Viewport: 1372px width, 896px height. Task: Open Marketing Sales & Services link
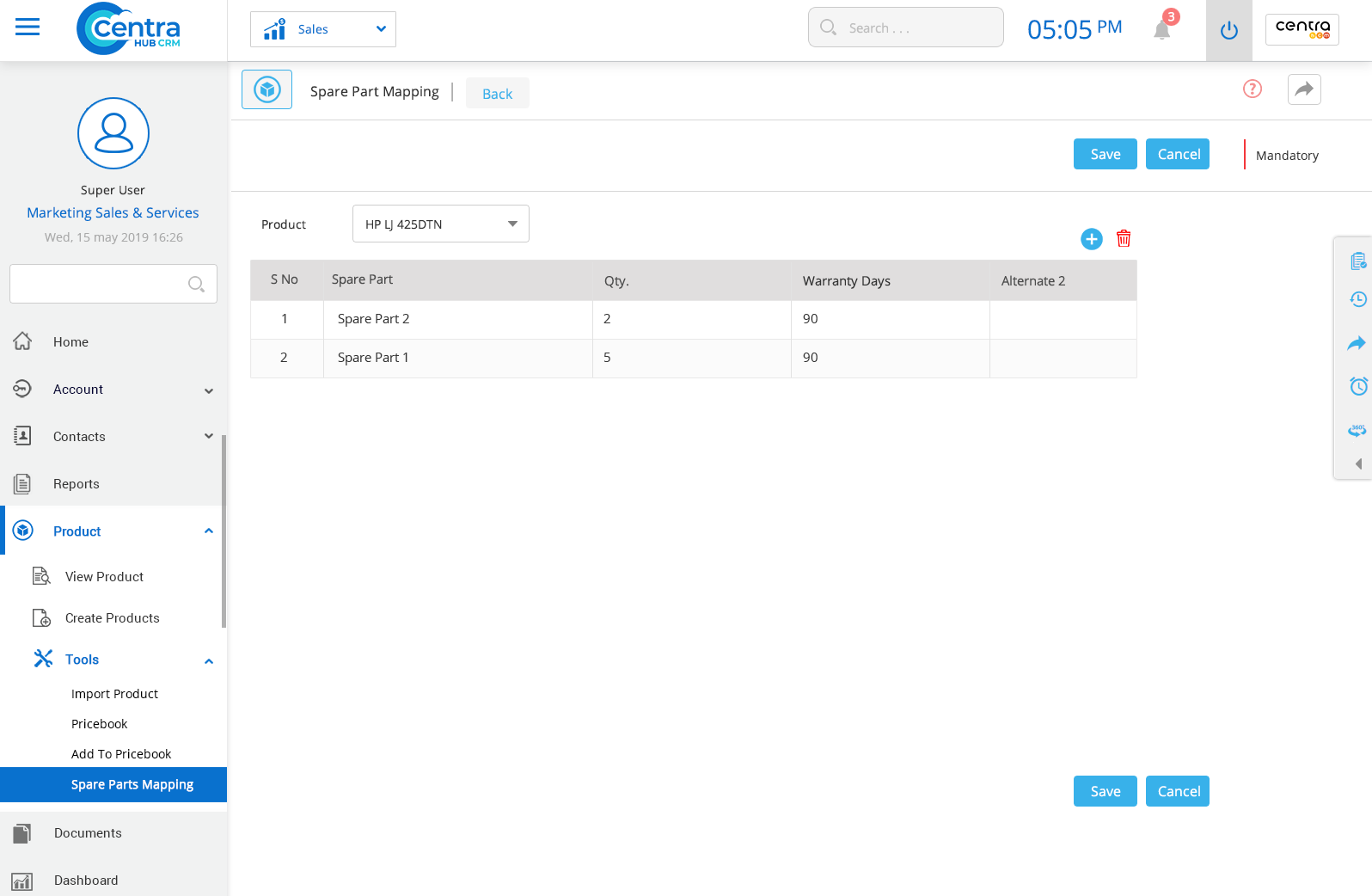coord(113,212)
